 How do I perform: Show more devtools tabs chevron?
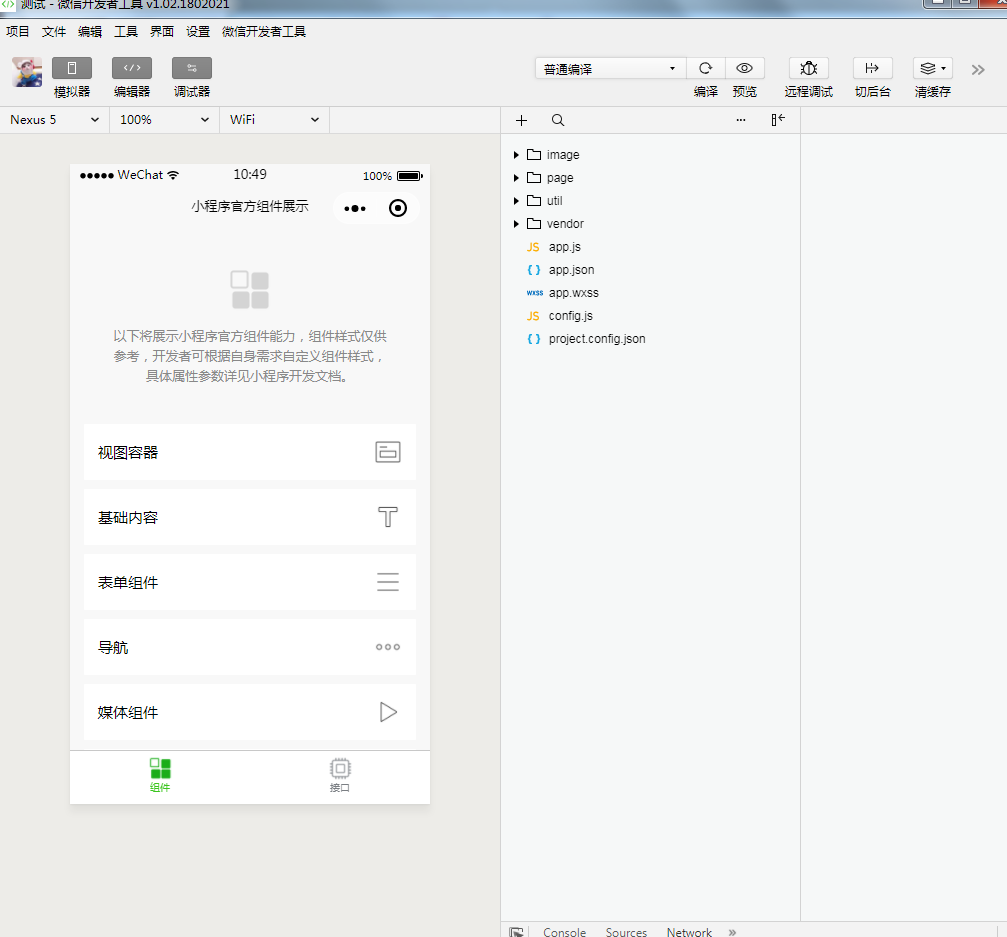pos(732,932)
